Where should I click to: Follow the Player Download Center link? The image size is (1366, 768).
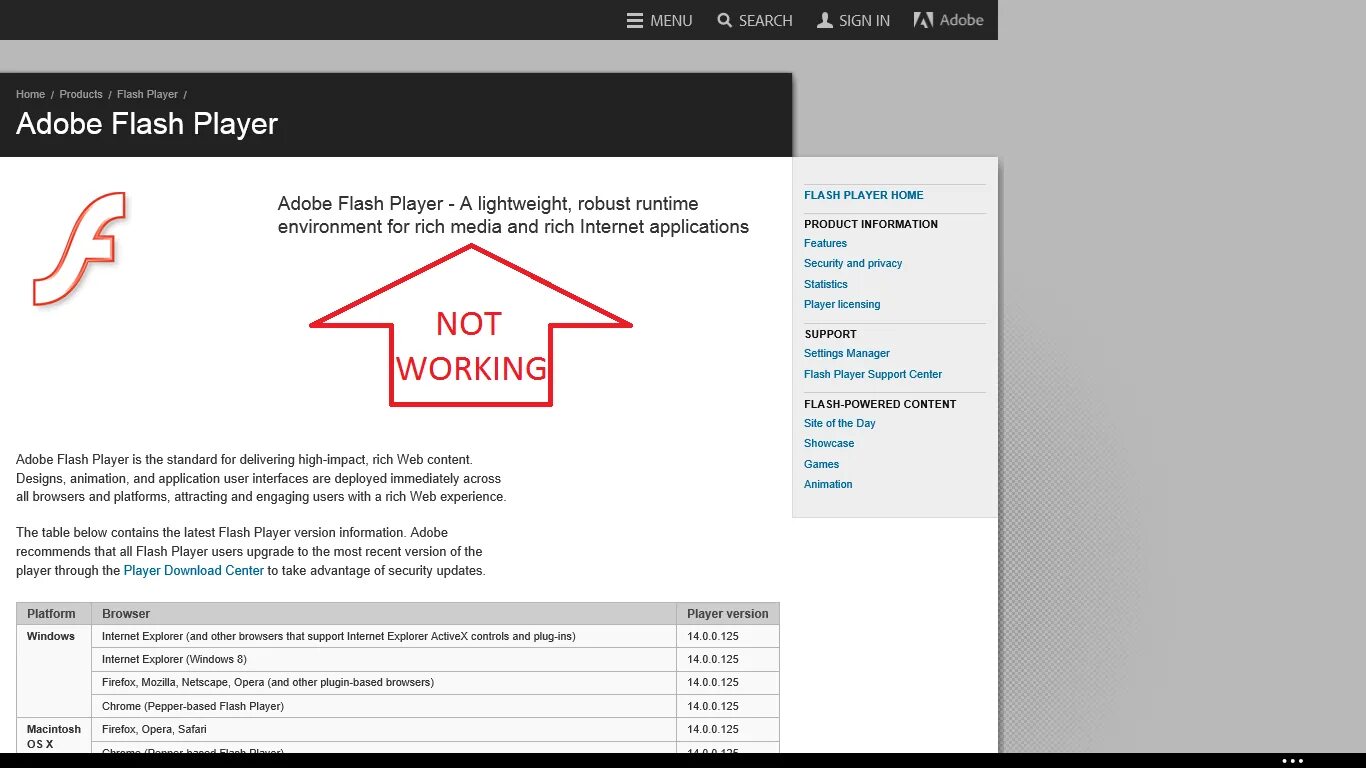tap(194, 570)
